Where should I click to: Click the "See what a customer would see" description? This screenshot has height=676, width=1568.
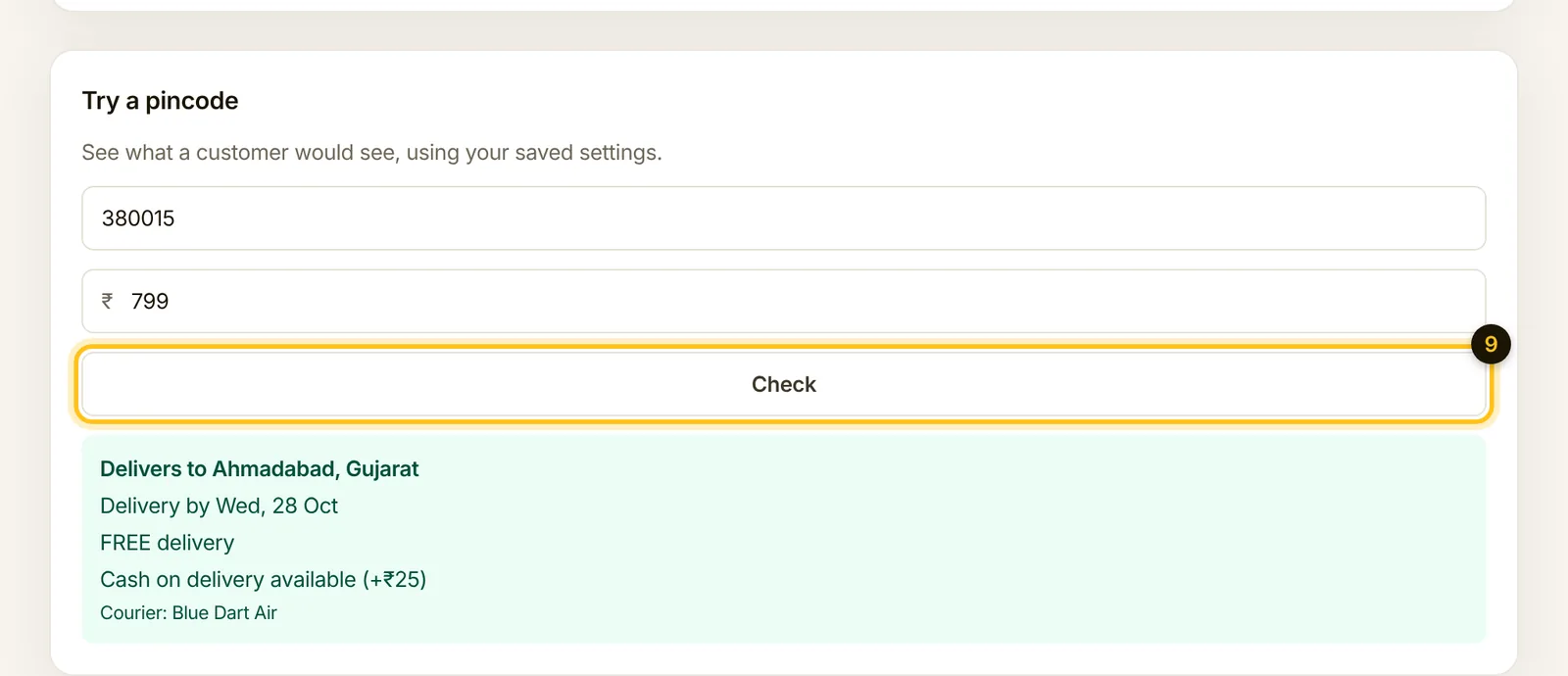(371, 153)
